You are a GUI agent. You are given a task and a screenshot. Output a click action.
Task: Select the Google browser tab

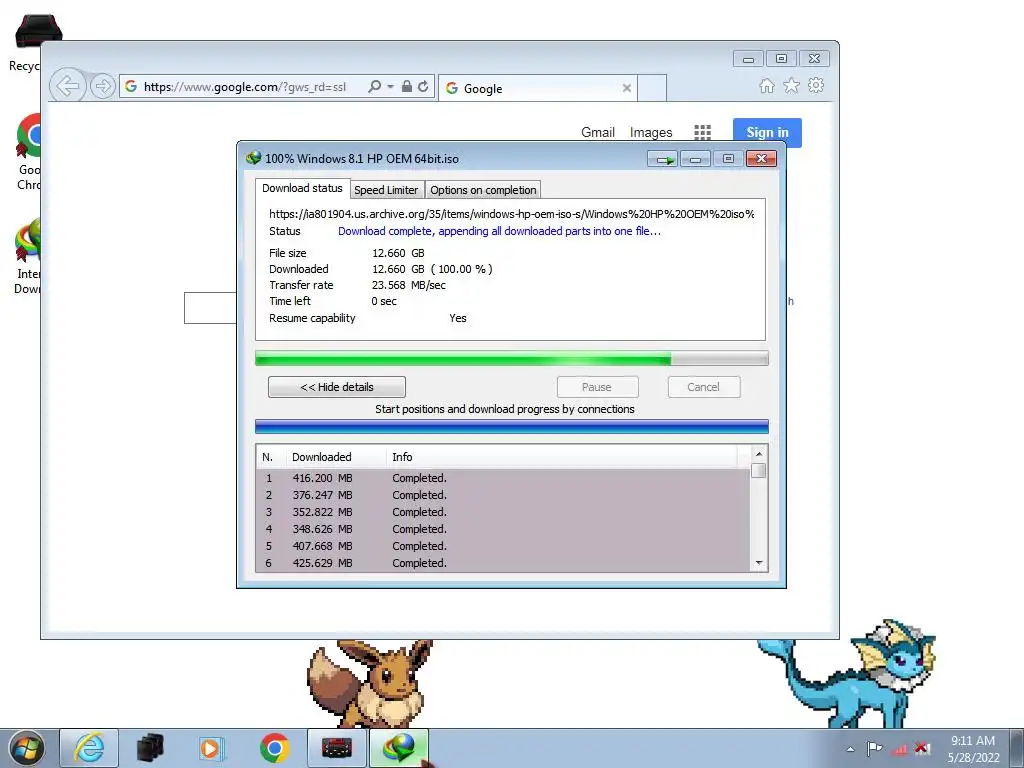tap(537, 88)
